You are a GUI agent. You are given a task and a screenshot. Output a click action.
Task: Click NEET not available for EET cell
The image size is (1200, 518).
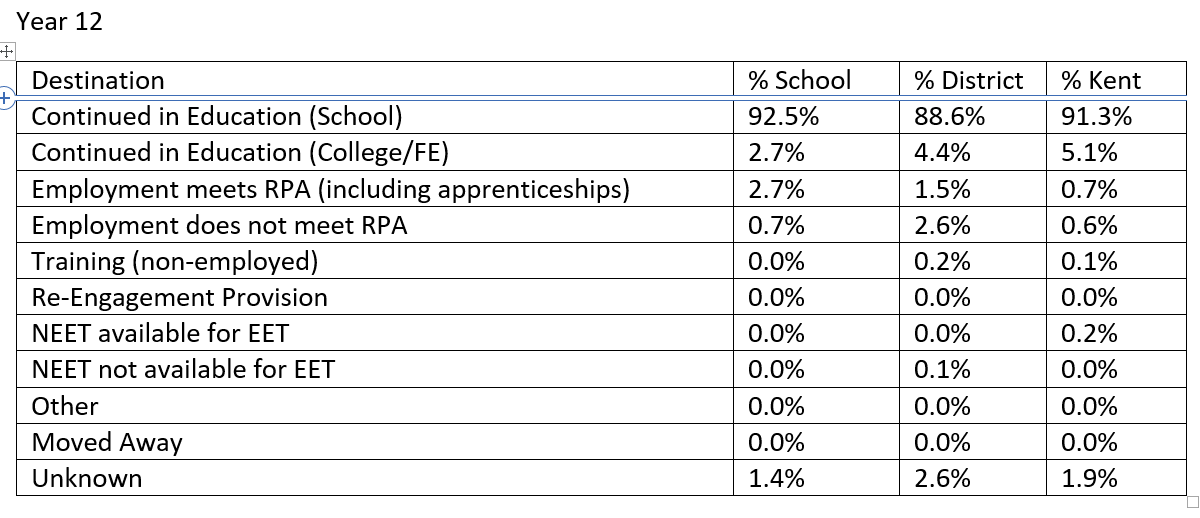click(375, 369)
